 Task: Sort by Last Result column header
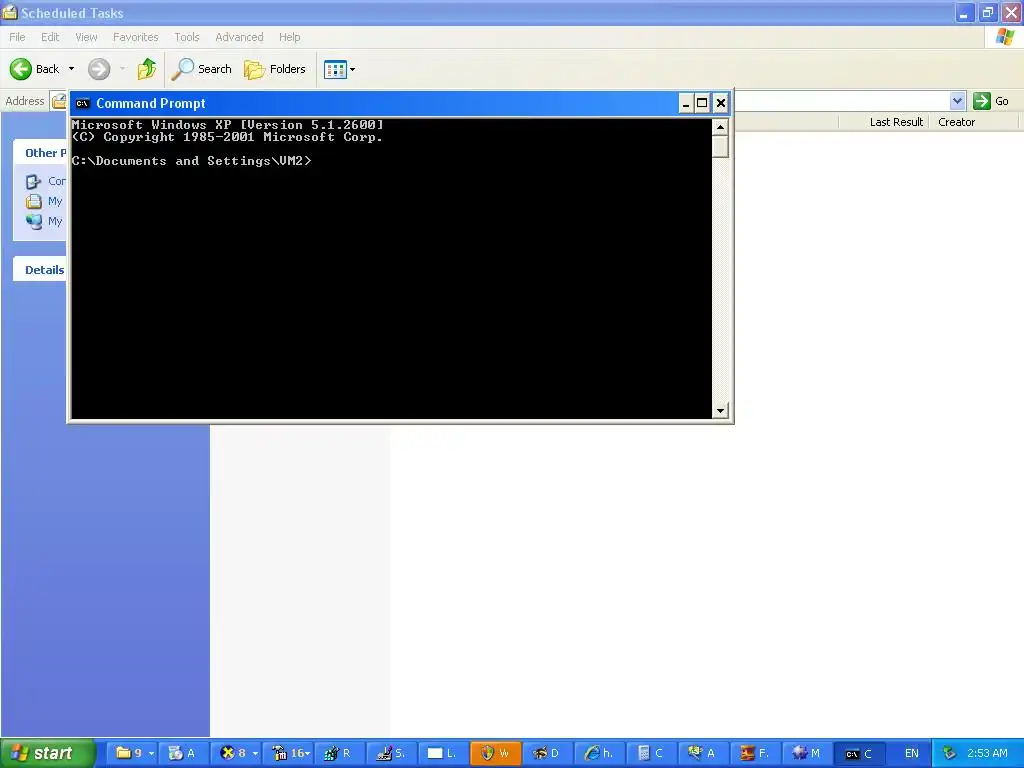click(x=896, y=122)
